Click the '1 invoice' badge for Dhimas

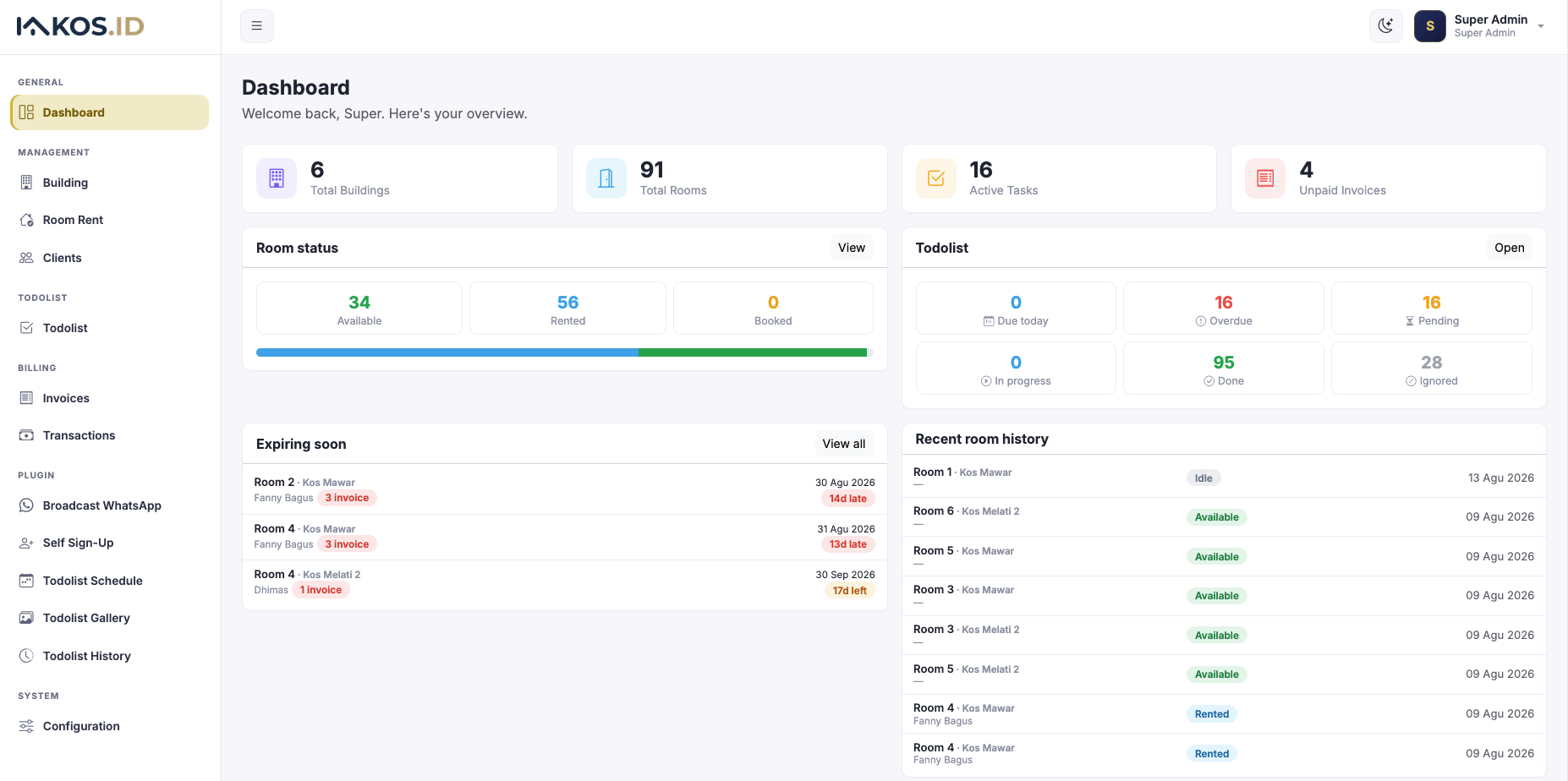tap(321, 590)
